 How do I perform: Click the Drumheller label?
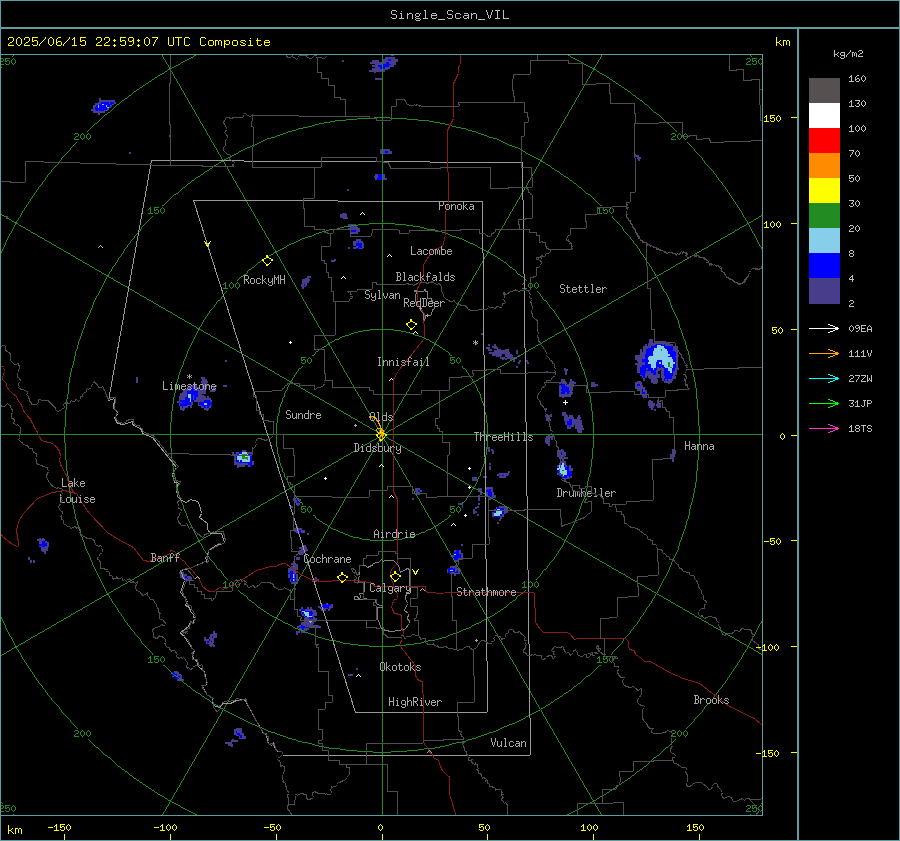pos(586,493)
